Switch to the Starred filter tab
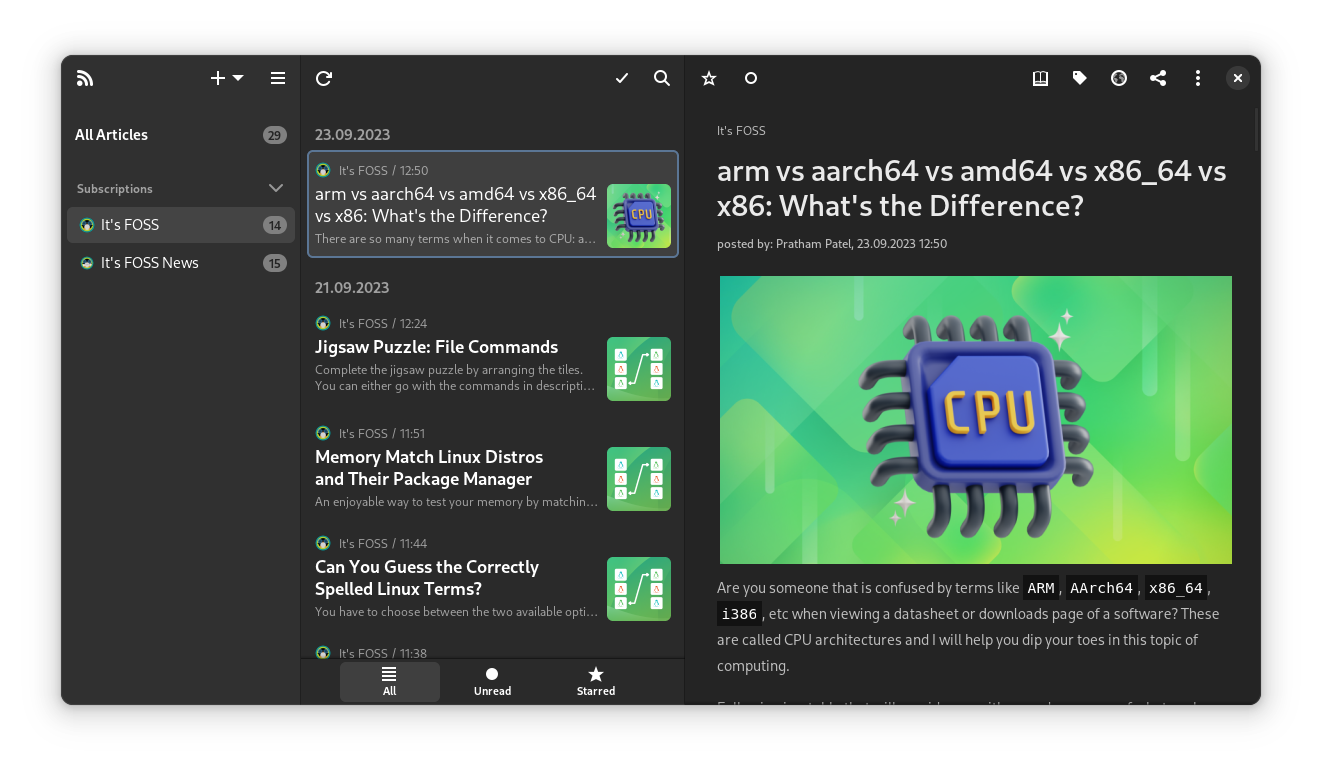Screen dimensions: 1322x772 click(595, 682)
